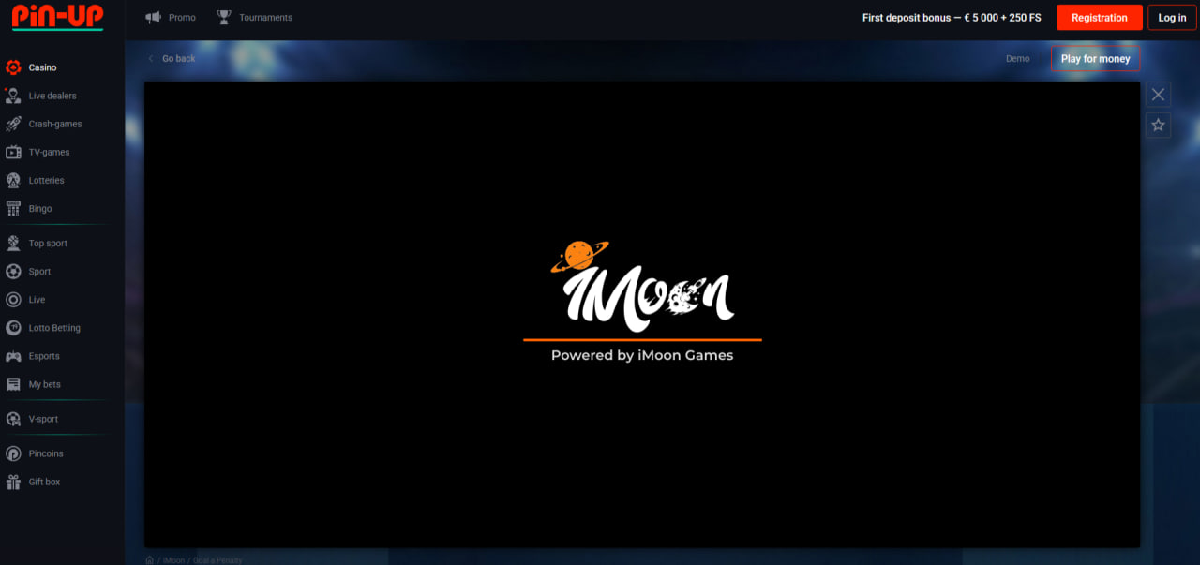Select TV-games in the sidebar
1200x565 pixels.
click(48, 152)
